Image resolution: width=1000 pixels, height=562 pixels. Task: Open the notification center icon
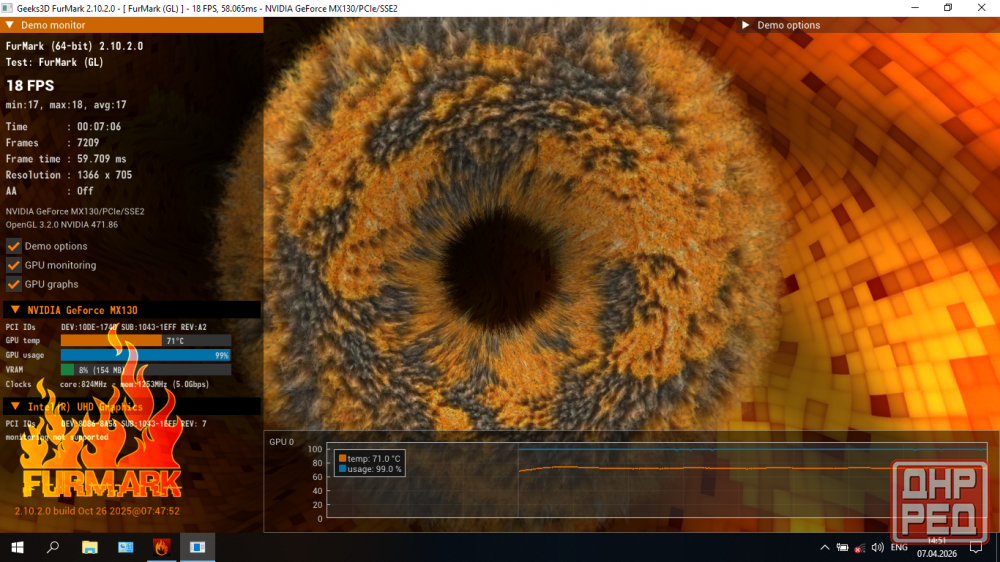[976, 547]
